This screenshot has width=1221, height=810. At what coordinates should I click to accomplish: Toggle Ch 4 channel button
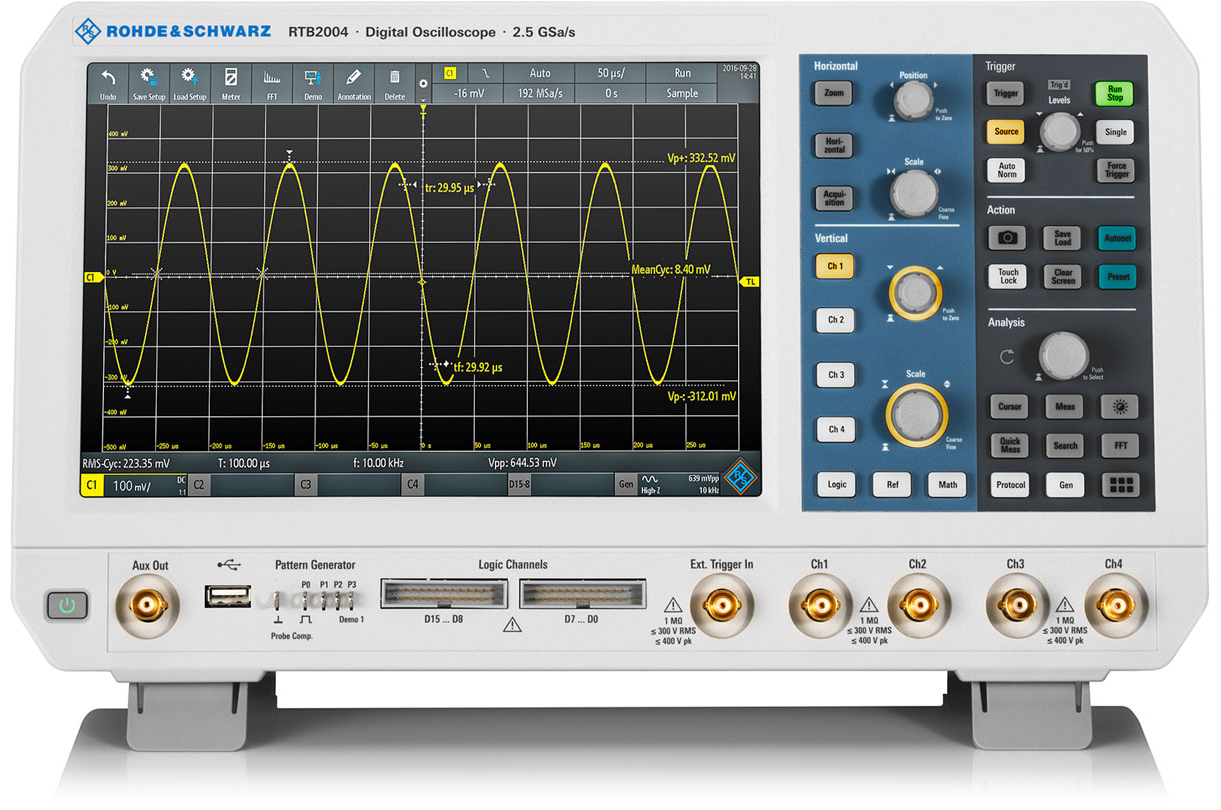click(x=836, y=430)
